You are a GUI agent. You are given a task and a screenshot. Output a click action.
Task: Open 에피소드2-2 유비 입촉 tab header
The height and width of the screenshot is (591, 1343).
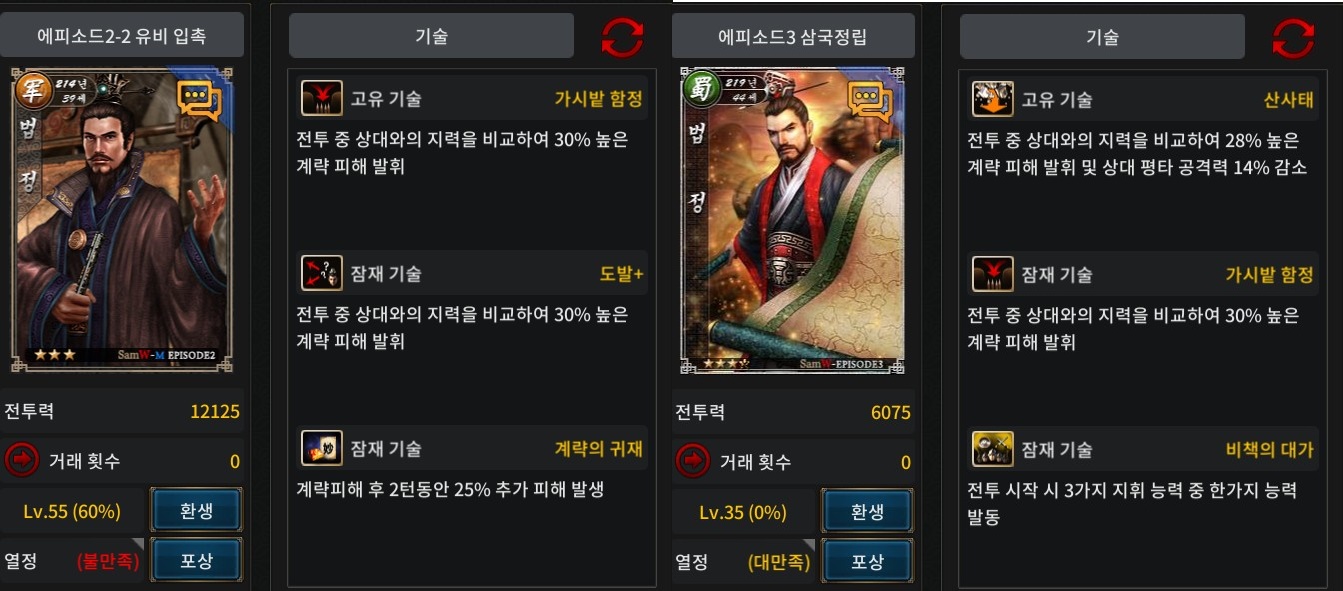click(122, 35)
